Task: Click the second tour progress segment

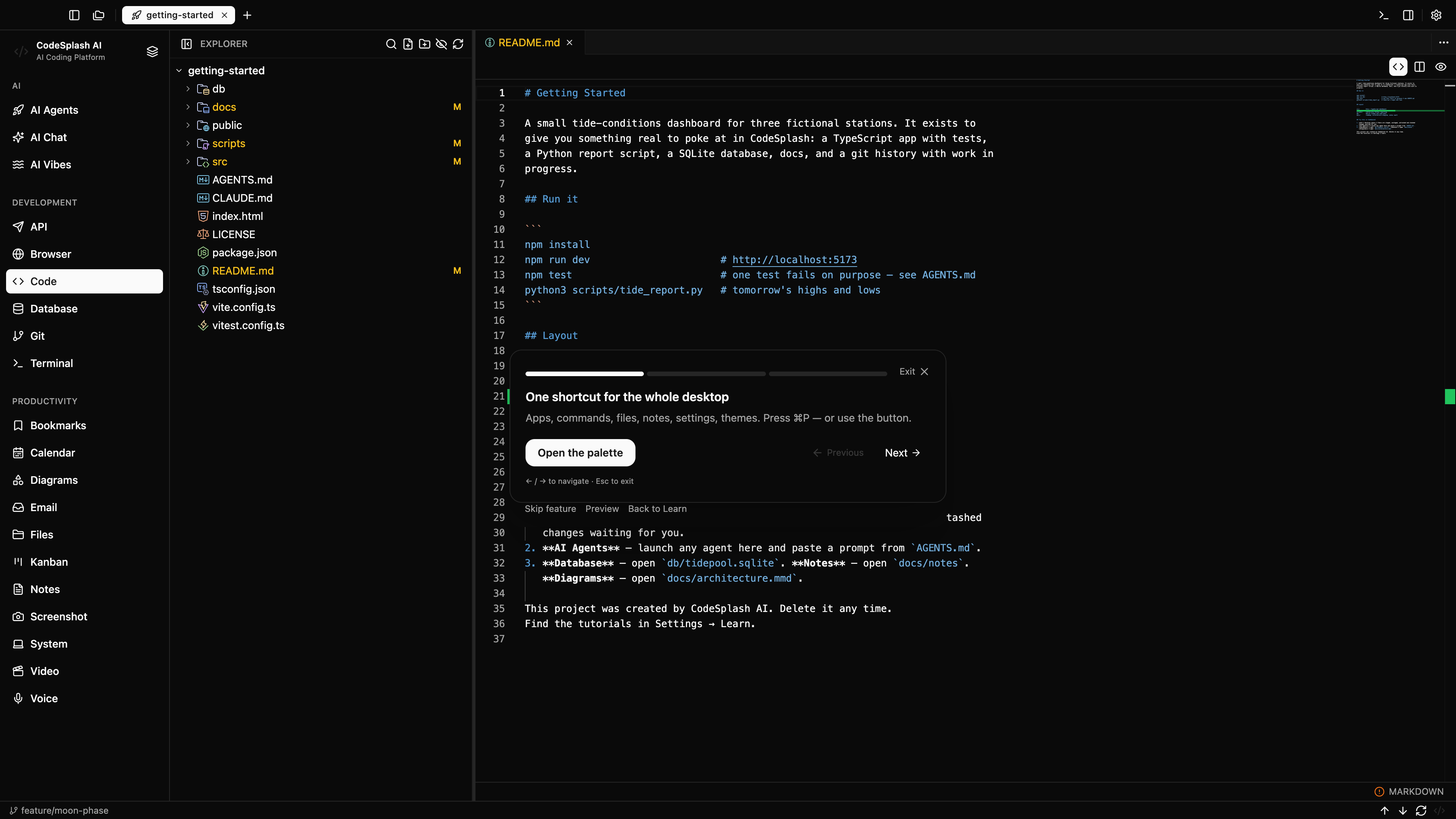Action: pos(706,373)
